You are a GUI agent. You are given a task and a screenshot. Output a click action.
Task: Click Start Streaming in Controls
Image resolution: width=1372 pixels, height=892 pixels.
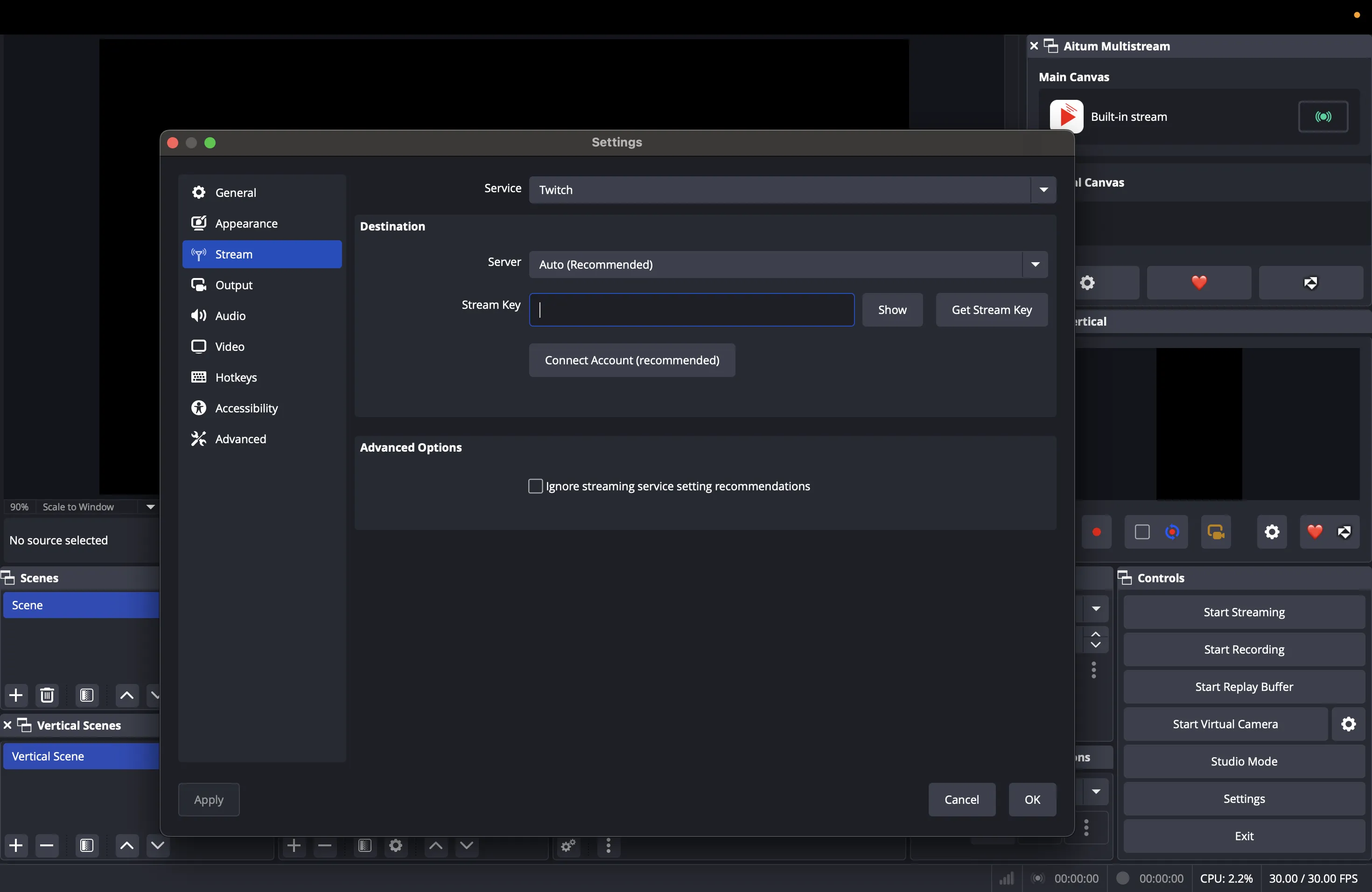pos(1244,612)
